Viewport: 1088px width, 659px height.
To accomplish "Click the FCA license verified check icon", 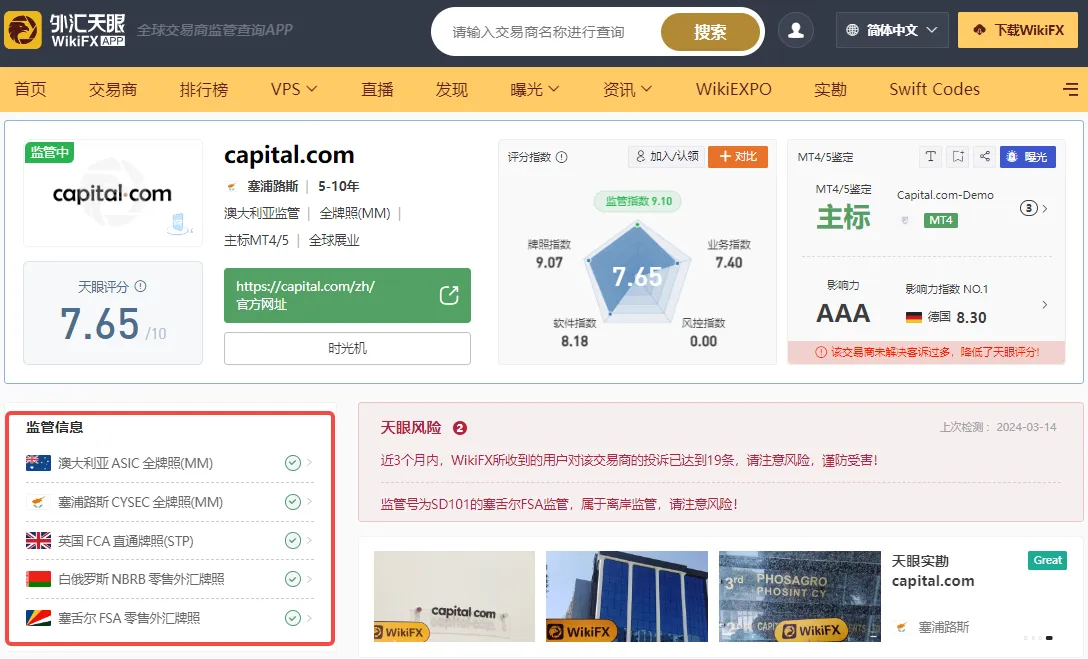I will 293,540.
